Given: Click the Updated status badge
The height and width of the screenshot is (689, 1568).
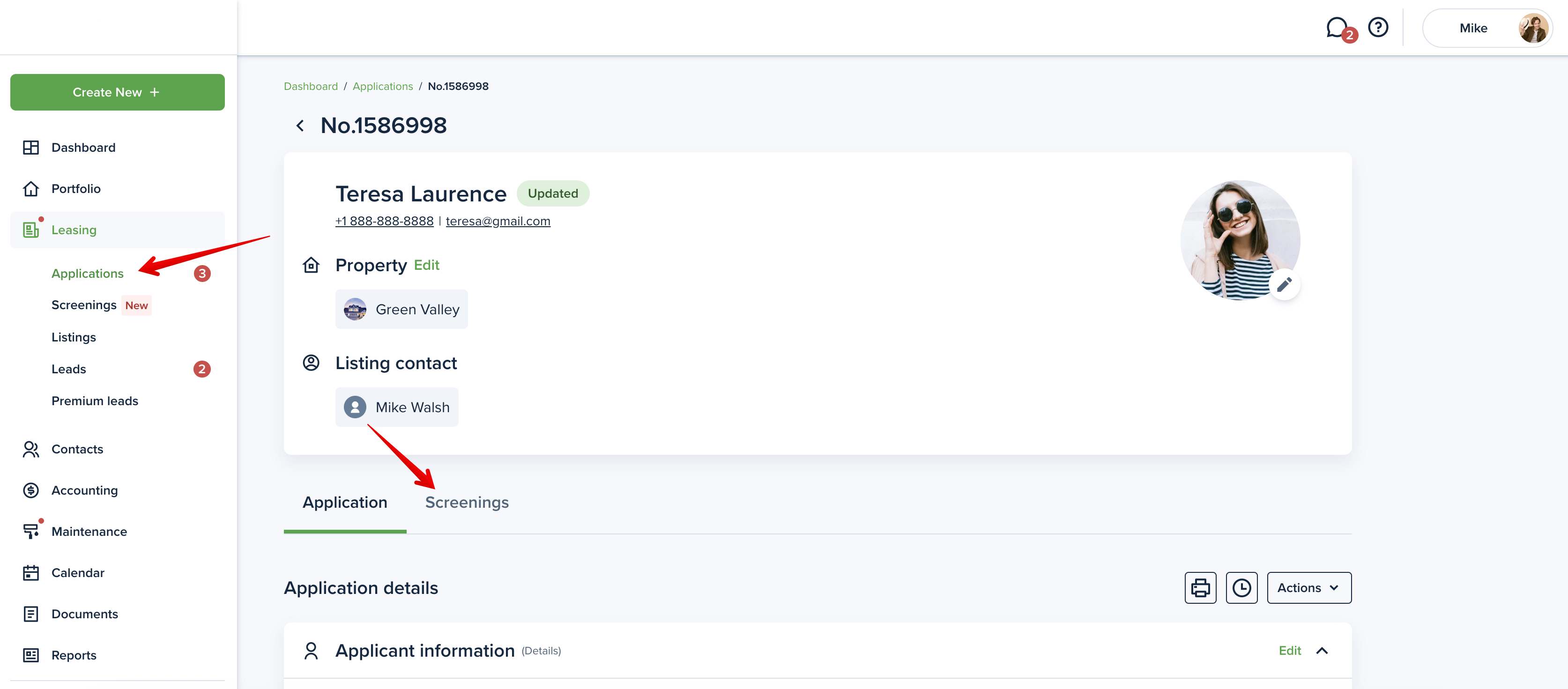Looking at the screenshot, I should pos(553,193).
